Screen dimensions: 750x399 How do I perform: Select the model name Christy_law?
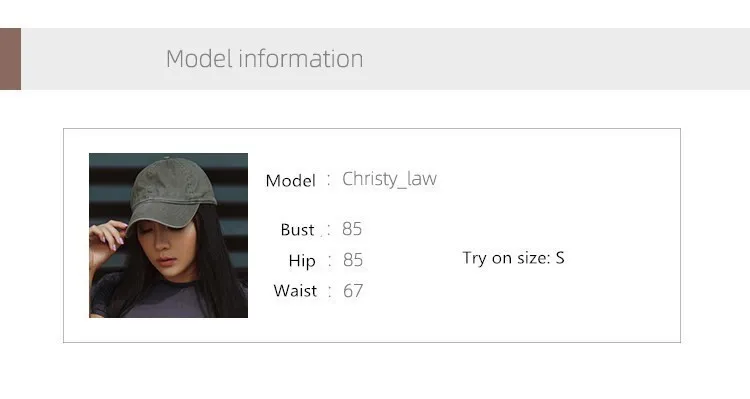coord(389,179)
